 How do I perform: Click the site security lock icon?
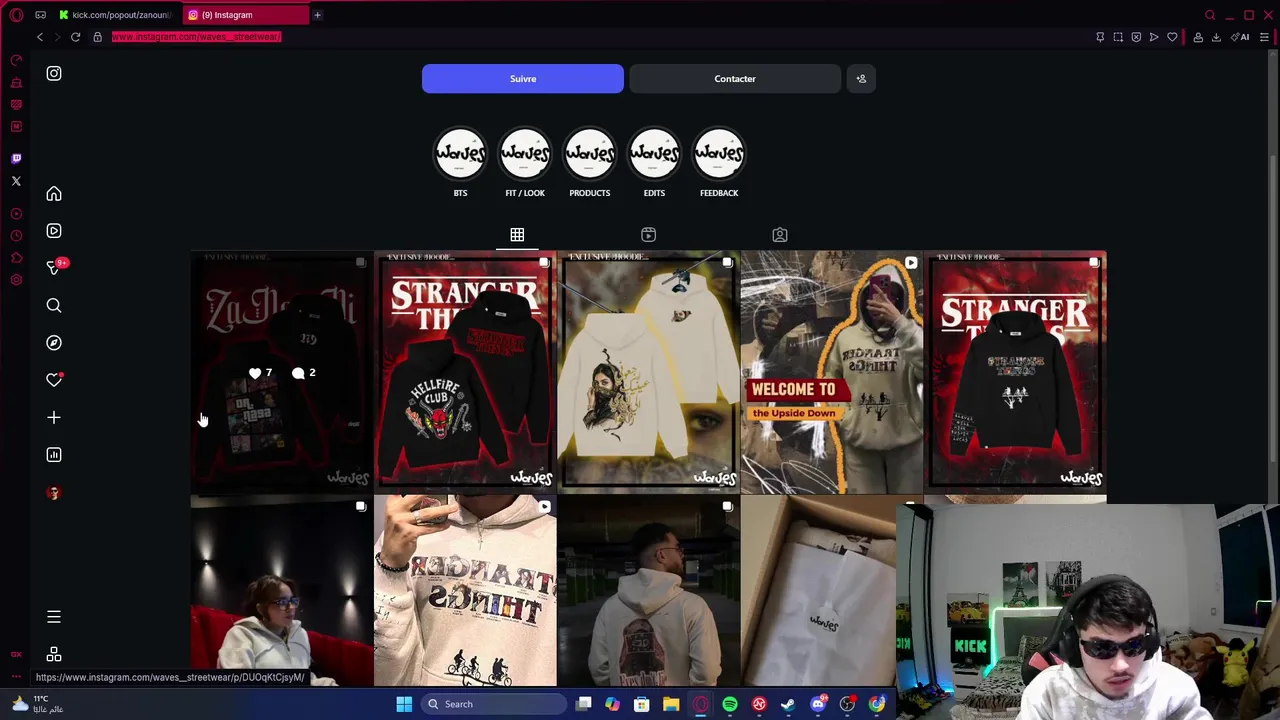point(97,37)
